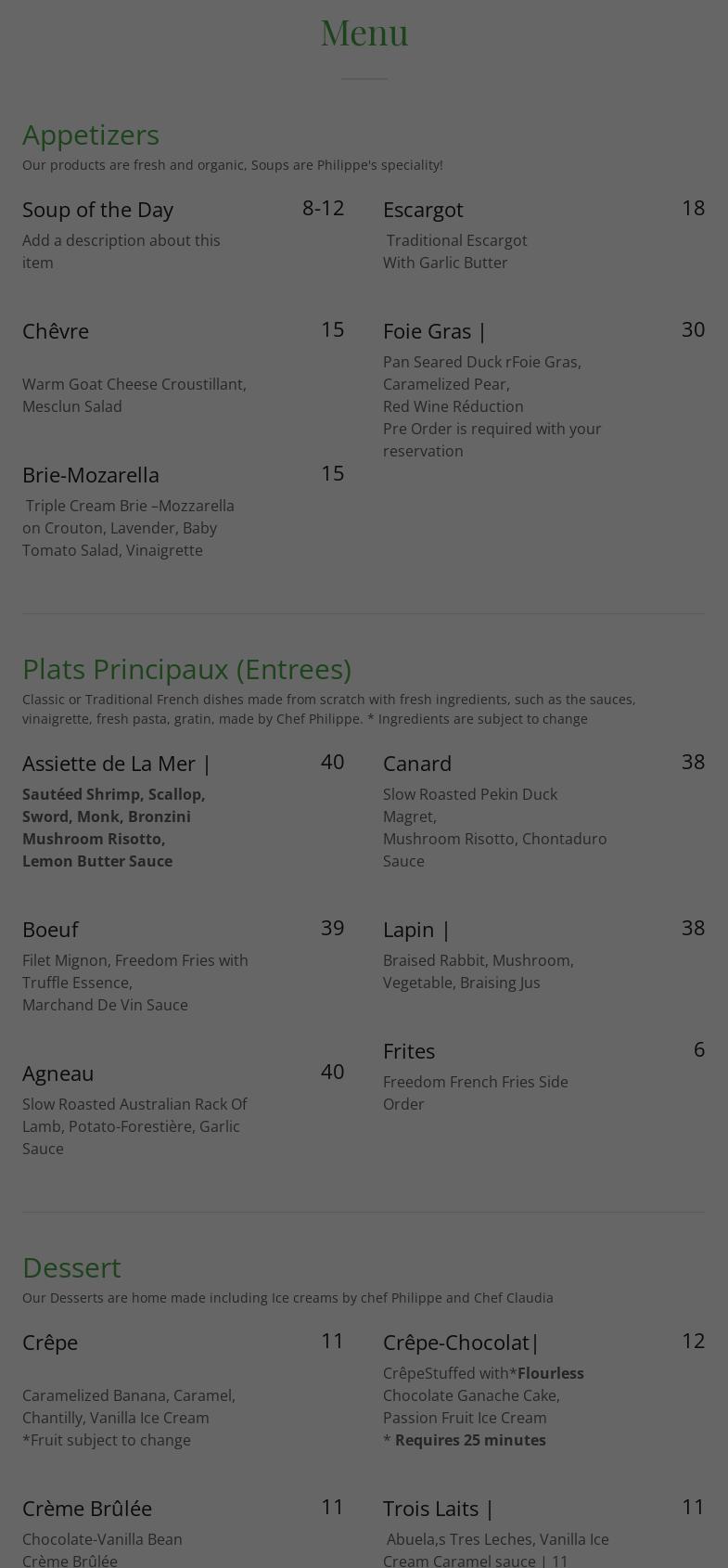The height and width of the screenshot is (1568, 728).
Task: Click the Chêvre item title
Action: point(56,331)
